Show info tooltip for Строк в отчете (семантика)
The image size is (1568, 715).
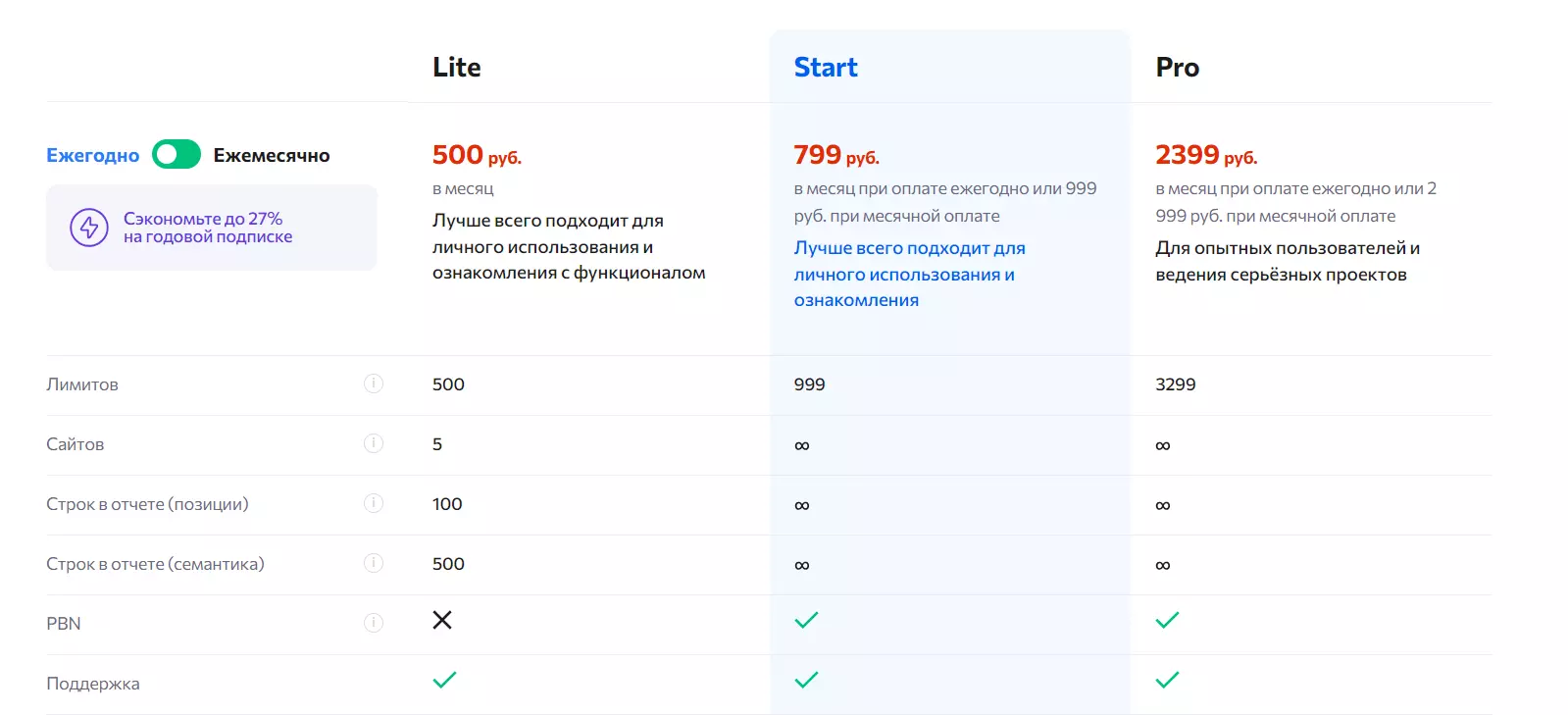[374, 563]
